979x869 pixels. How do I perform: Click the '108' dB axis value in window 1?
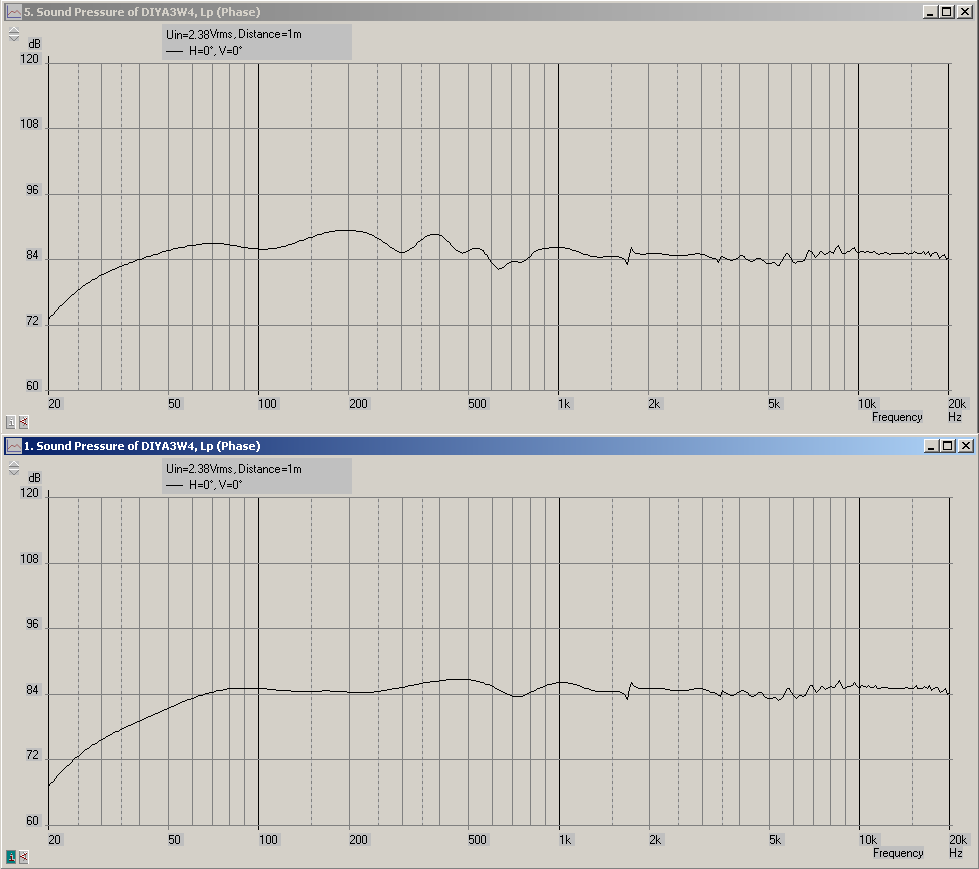pos(29,559)
